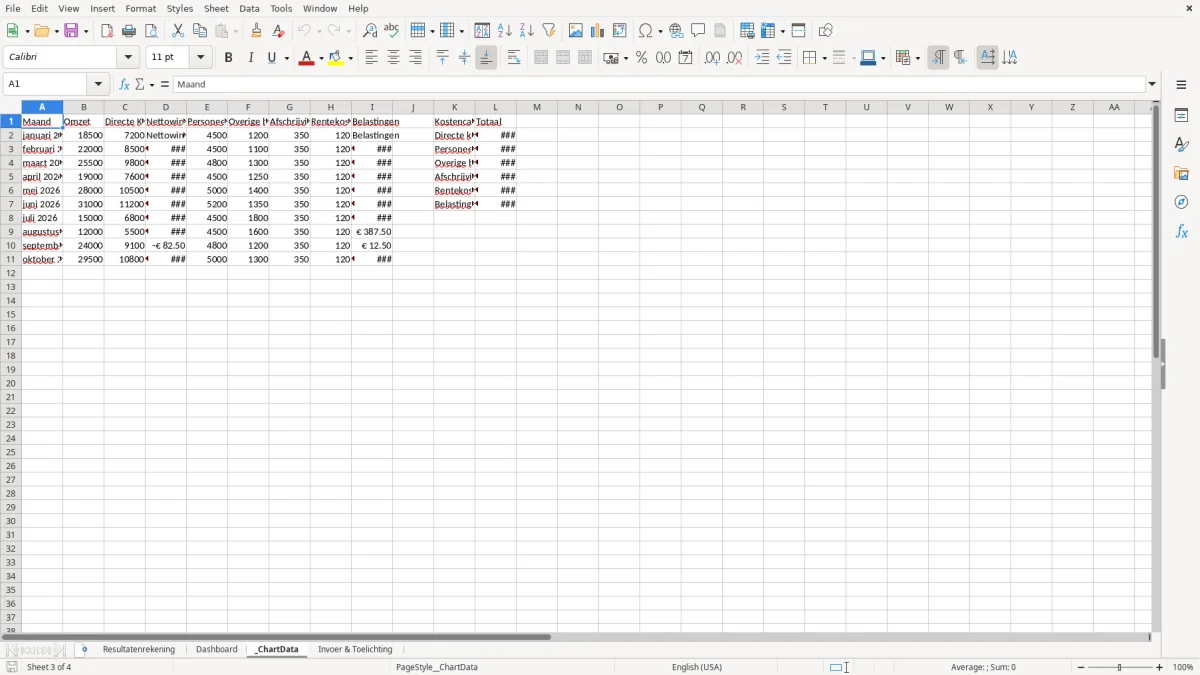Click Split Window icon
The height and width of the screenshot is (675, 1200).
click(x=799, y=31)
